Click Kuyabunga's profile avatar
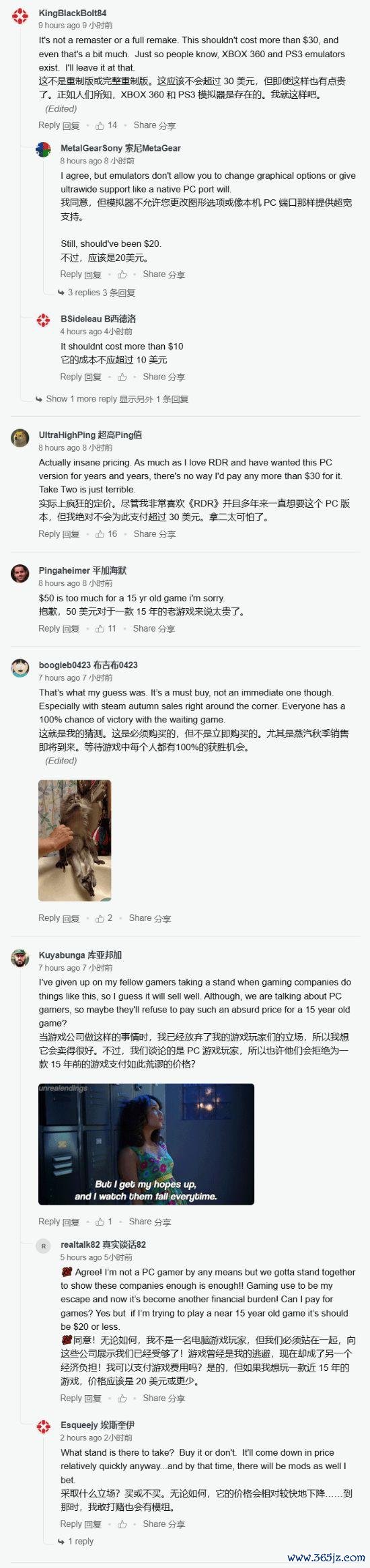The image size is (370, 1568). pyautogui.click(x=20, y=959)
